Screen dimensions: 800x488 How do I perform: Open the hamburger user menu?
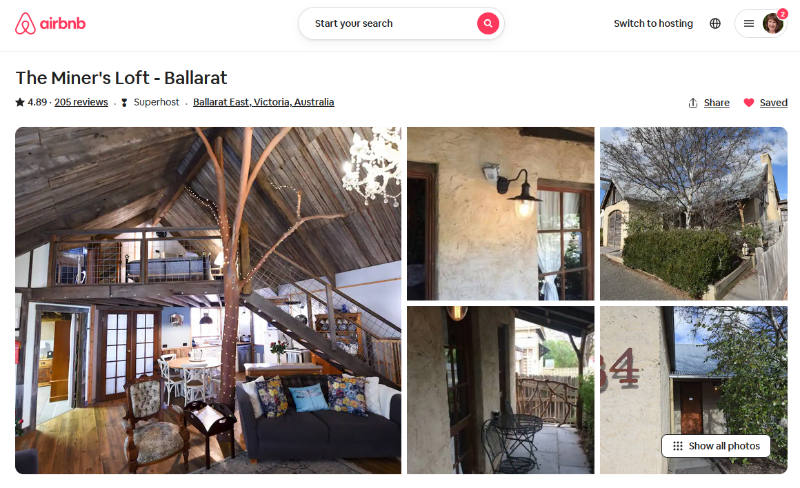(x=748, y=23)
